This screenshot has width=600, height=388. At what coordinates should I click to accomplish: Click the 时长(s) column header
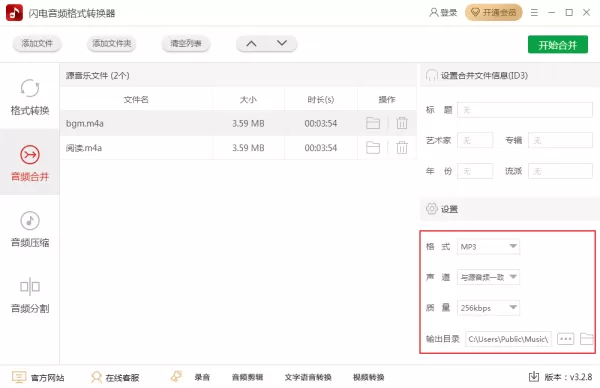tap(321, 99)
